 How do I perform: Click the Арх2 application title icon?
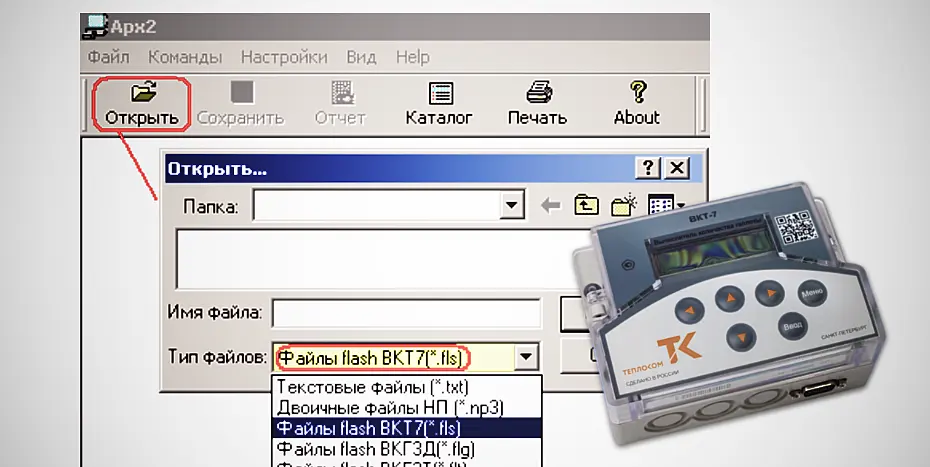click(95, 27)
